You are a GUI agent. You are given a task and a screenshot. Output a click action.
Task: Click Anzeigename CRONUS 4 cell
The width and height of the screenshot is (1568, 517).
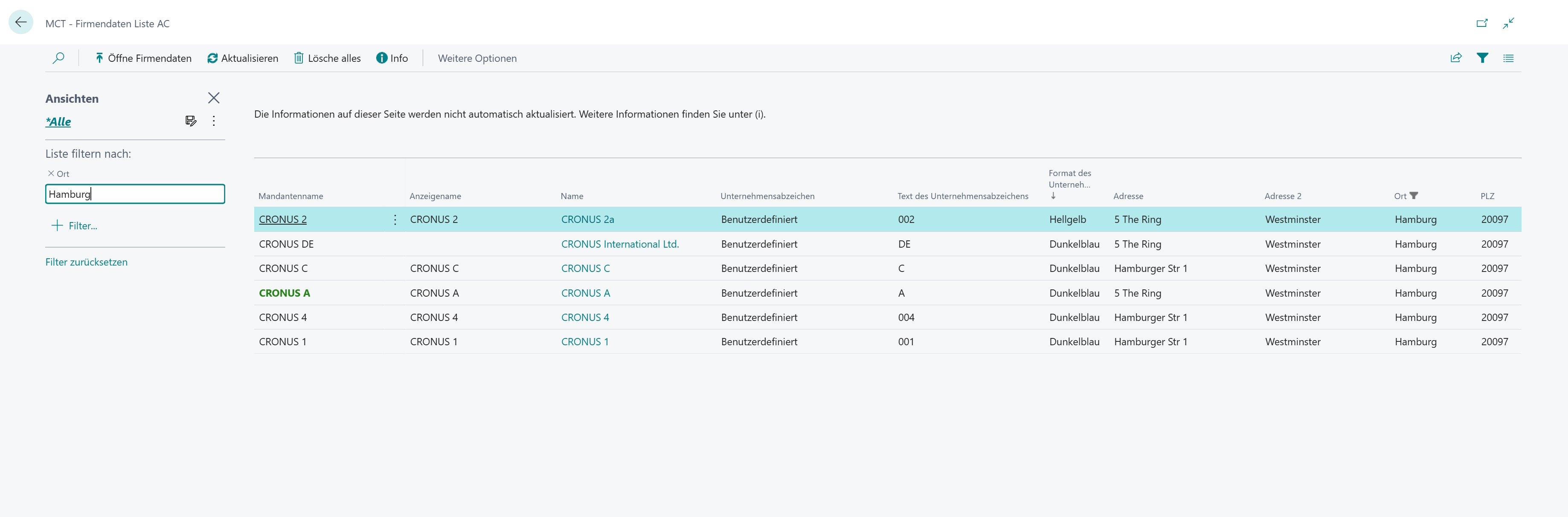pyautogui.click(x=433, y=318)
